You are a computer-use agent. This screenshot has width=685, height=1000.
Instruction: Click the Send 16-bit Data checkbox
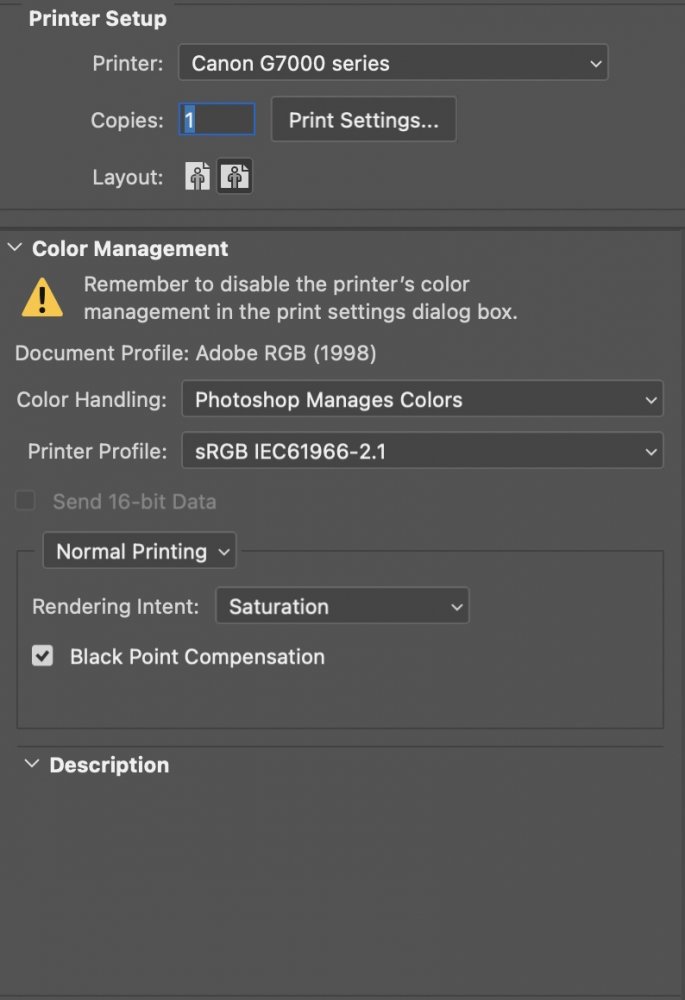pos(26,502)
